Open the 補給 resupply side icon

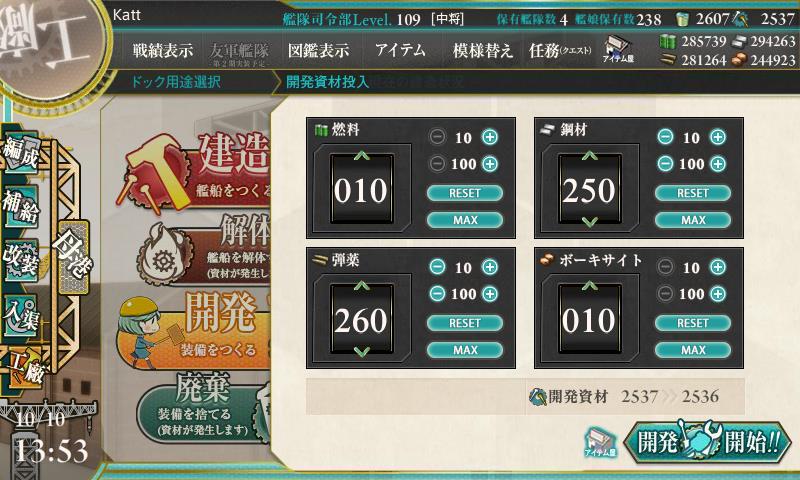(21, 206)
